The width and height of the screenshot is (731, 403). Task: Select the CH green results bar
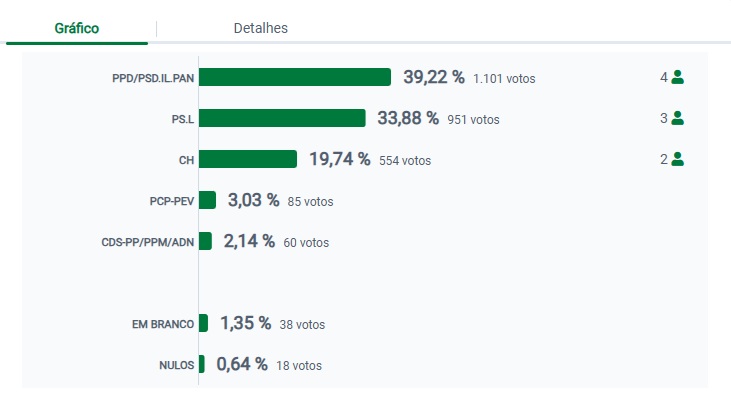pyautogui.click(x=248, y=159)
